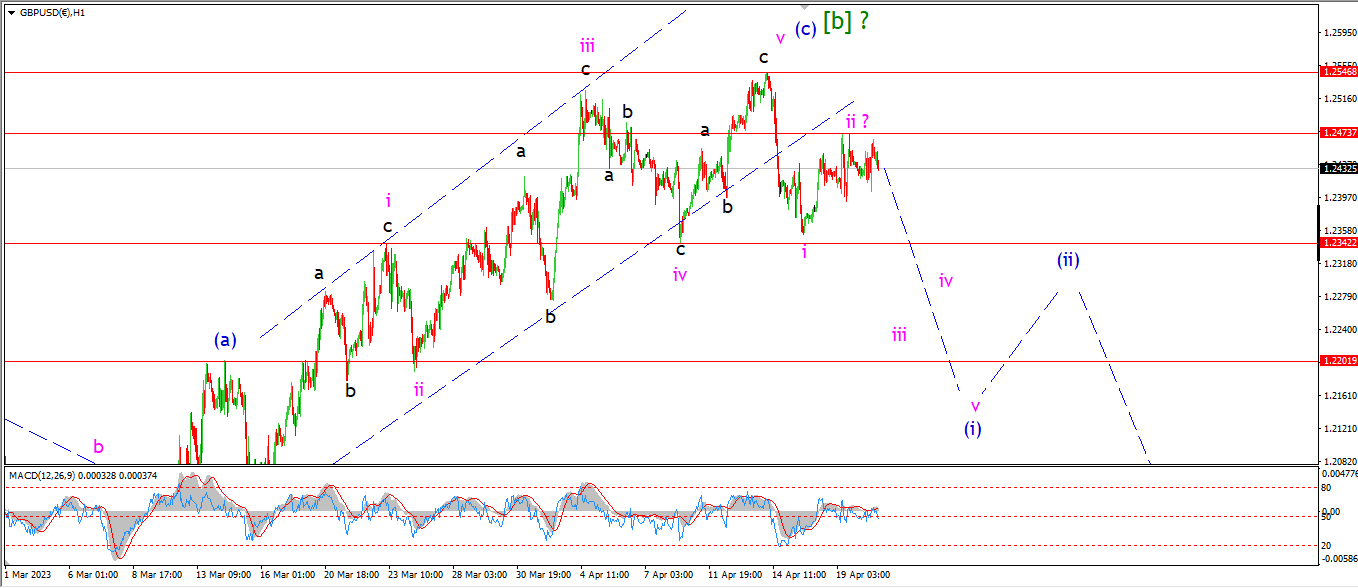Click the red 1.25468 price level tag
Screen dimensions: 1358x588
coord(1338,71)
